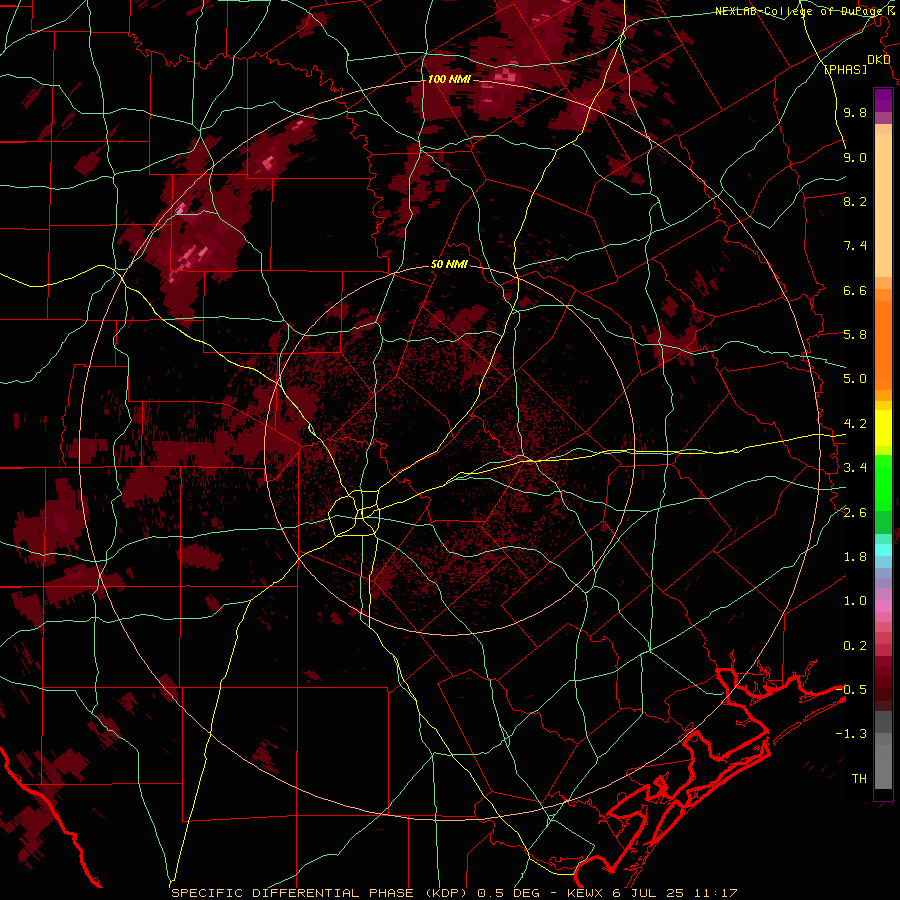This screenshot has height=900, width=900.
Task: Click the 1.0 value on the color scale
Action: tap(855, 601)
